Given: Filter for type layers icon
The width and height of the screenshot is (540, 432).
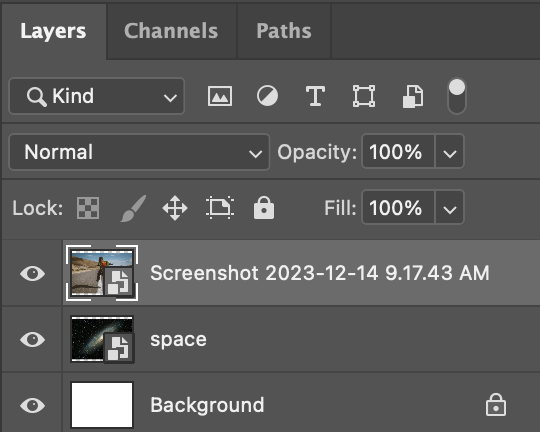Looking at the screenshot, I should point(315,96).
